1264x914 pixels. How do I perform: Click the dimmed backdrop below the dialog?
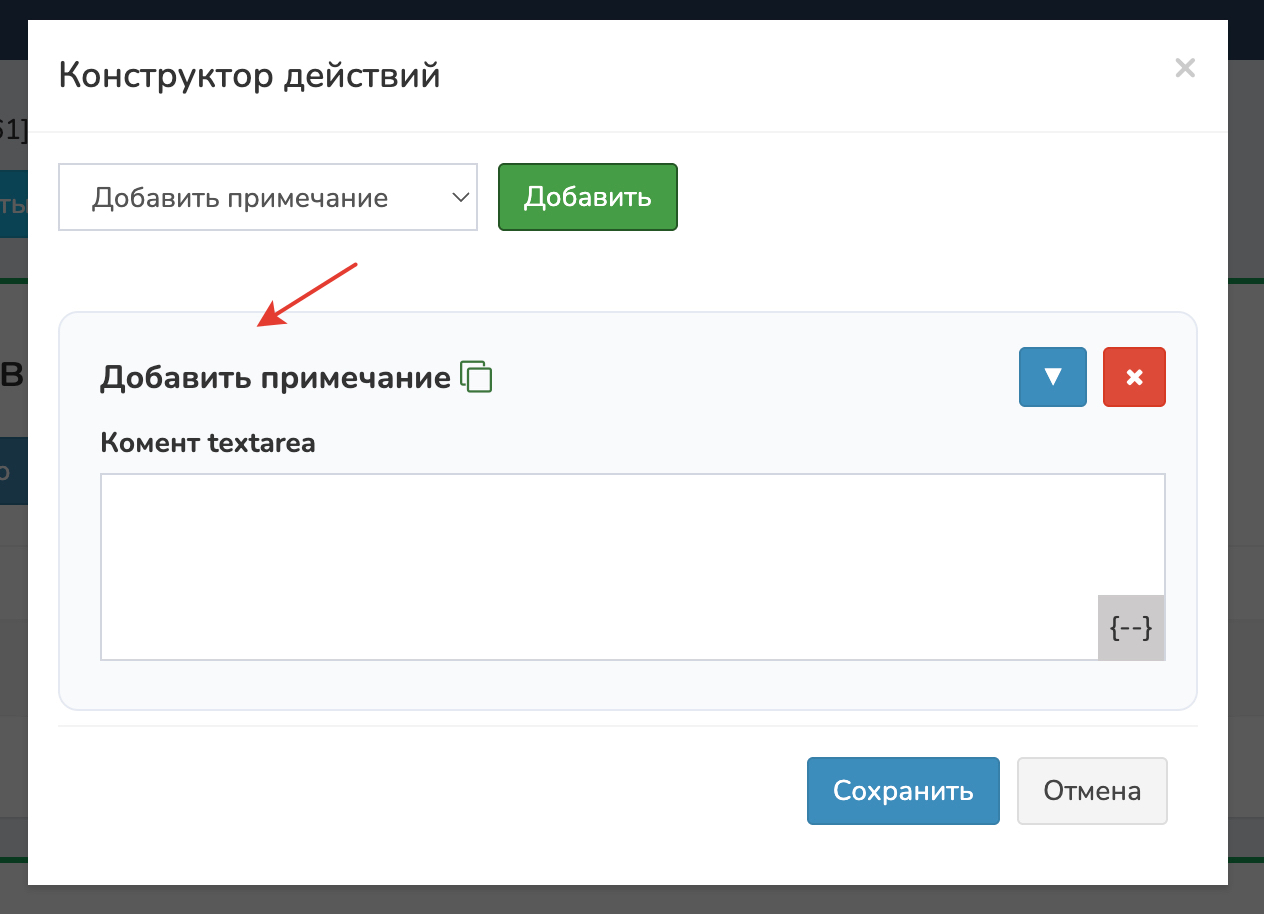point(632,899)
